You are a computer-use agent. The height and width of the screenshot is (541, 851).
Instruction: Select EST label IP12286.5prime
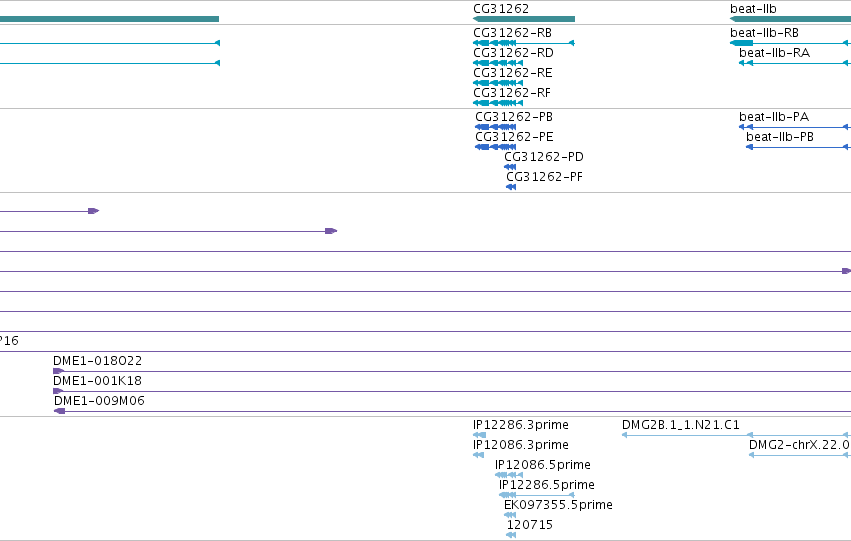(547, 485)
